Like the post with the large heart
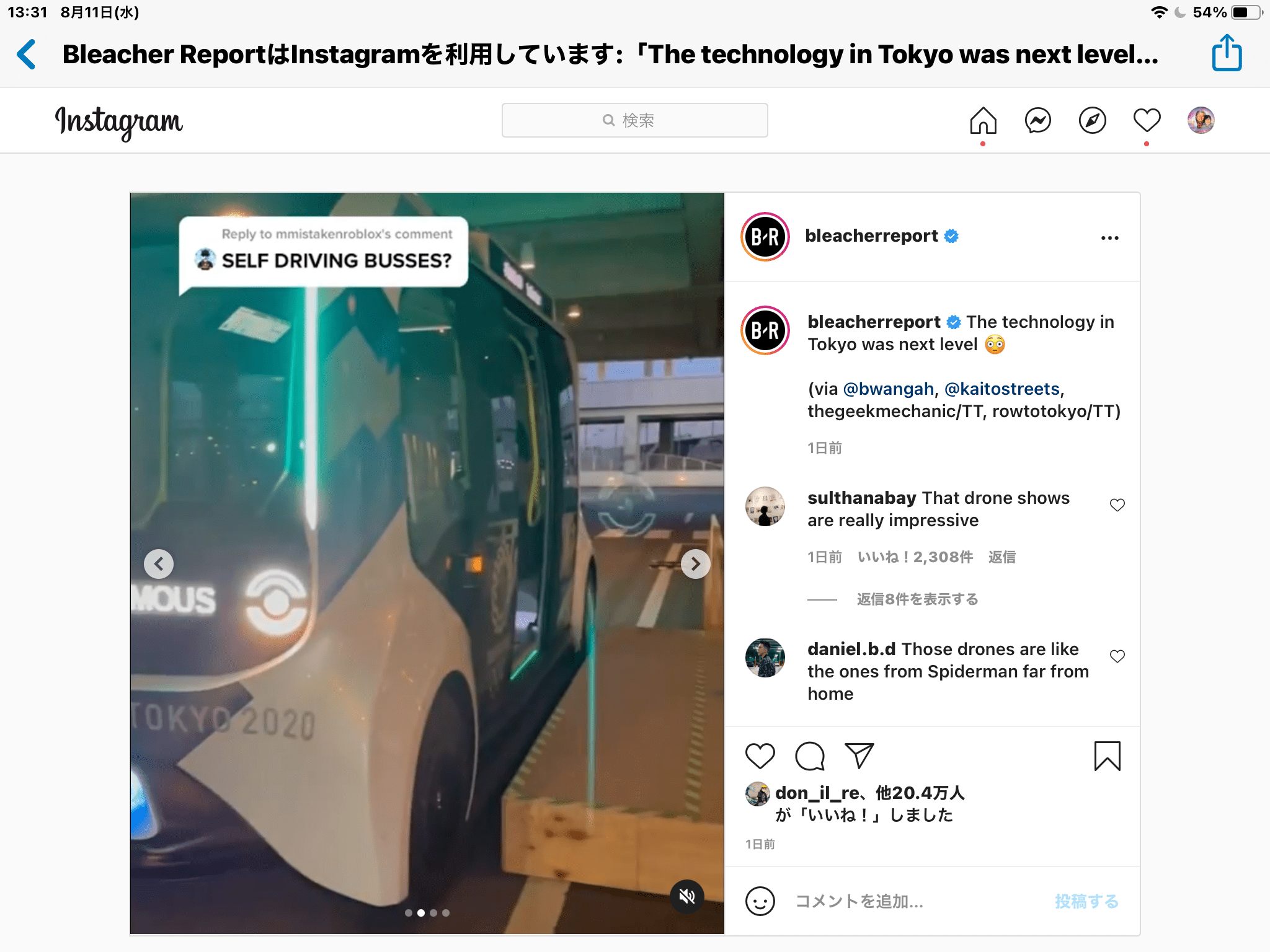 pyautogui.click(x=760, y=756)
